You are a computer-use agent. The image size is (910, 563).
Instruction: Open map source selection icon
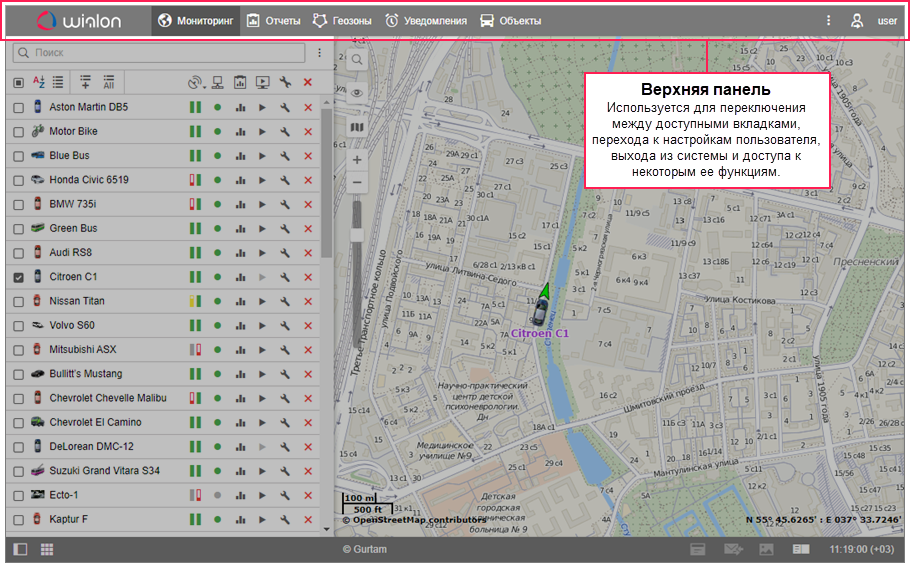point(357,127)
